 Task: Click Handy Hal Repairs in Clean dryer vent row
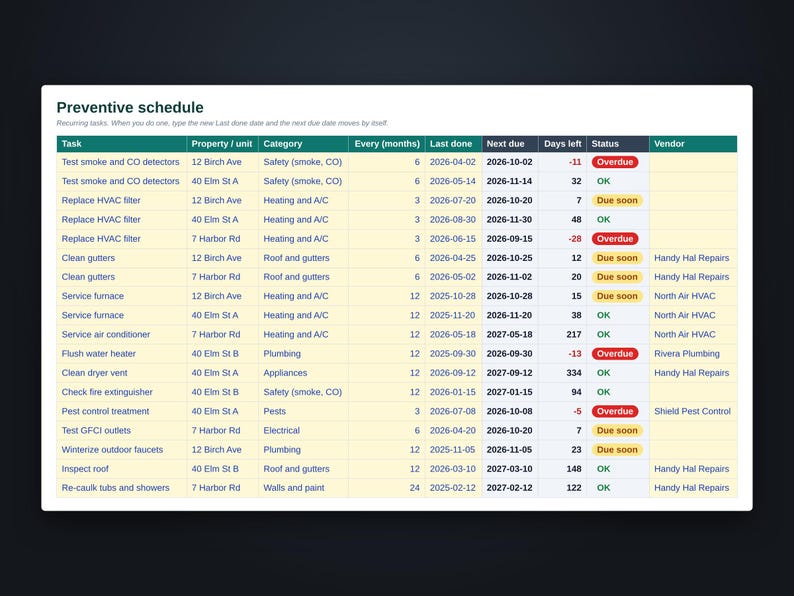[x=692, y=373]
